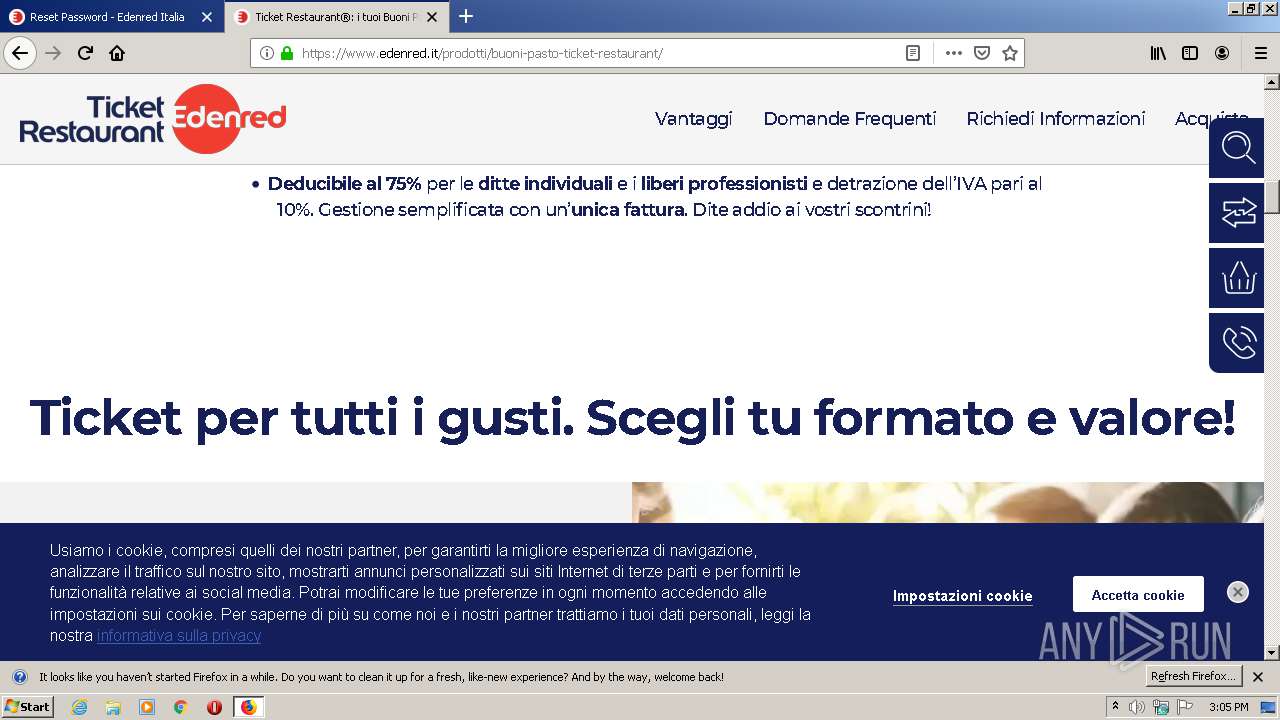This screenshot has height=720, width=1280.
Task: Click the 3:05 PM clock
Action: [1228, 707]
